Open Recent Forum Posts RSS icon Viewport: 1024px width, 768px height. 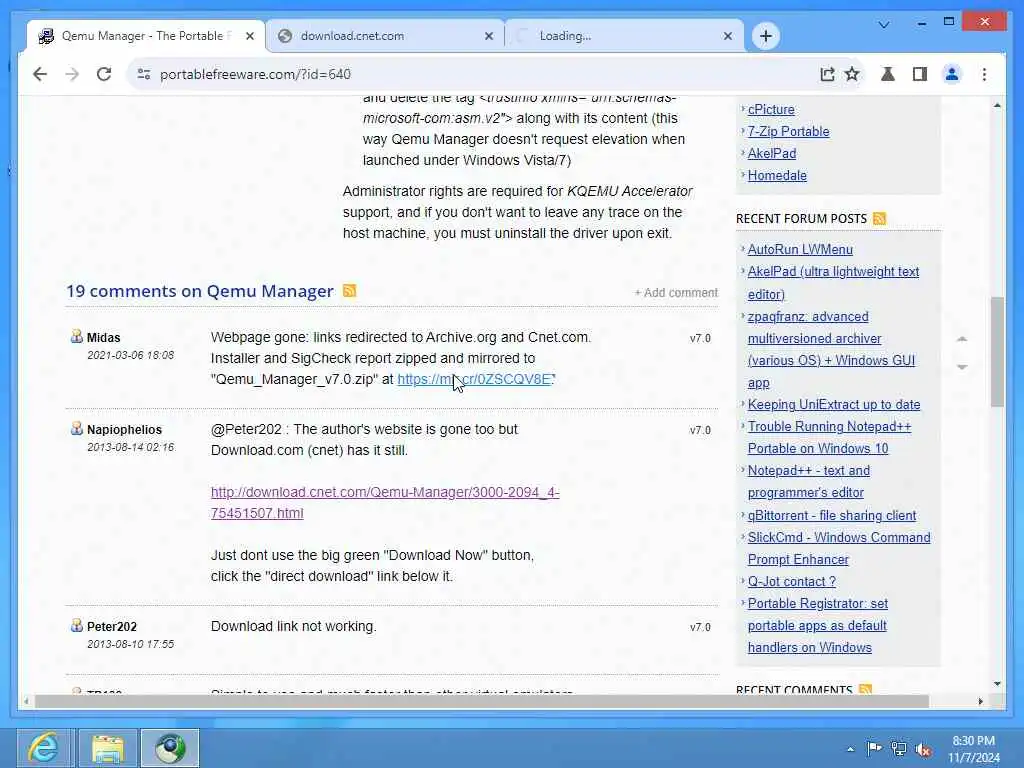tap(879, 218)
